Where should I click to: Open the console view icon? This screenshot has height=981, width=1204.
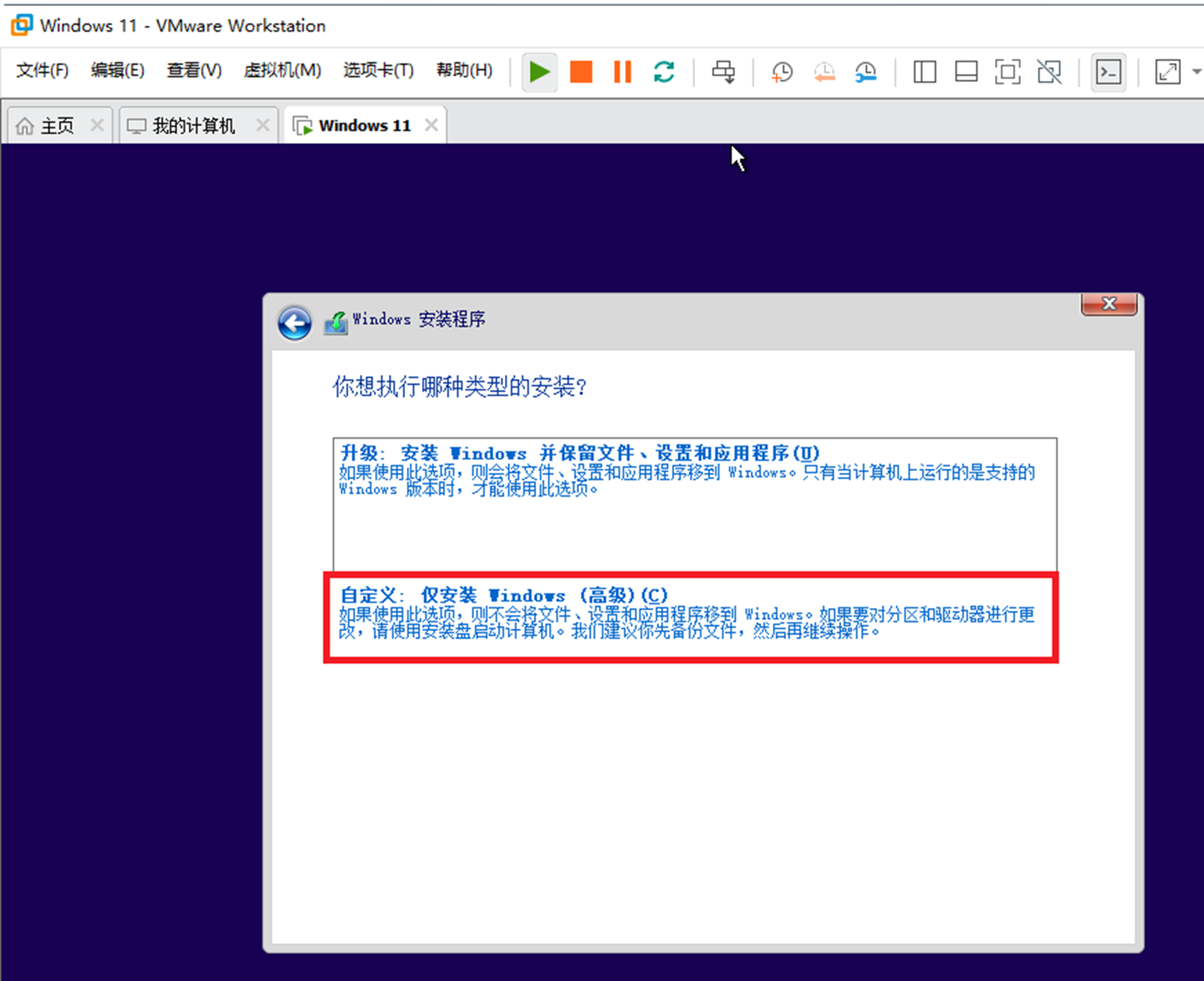(x=1108, y=71)
